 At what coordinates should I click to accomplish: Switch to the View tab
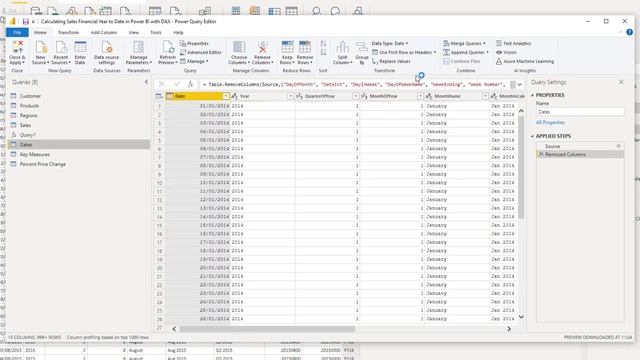click(133, 32)
